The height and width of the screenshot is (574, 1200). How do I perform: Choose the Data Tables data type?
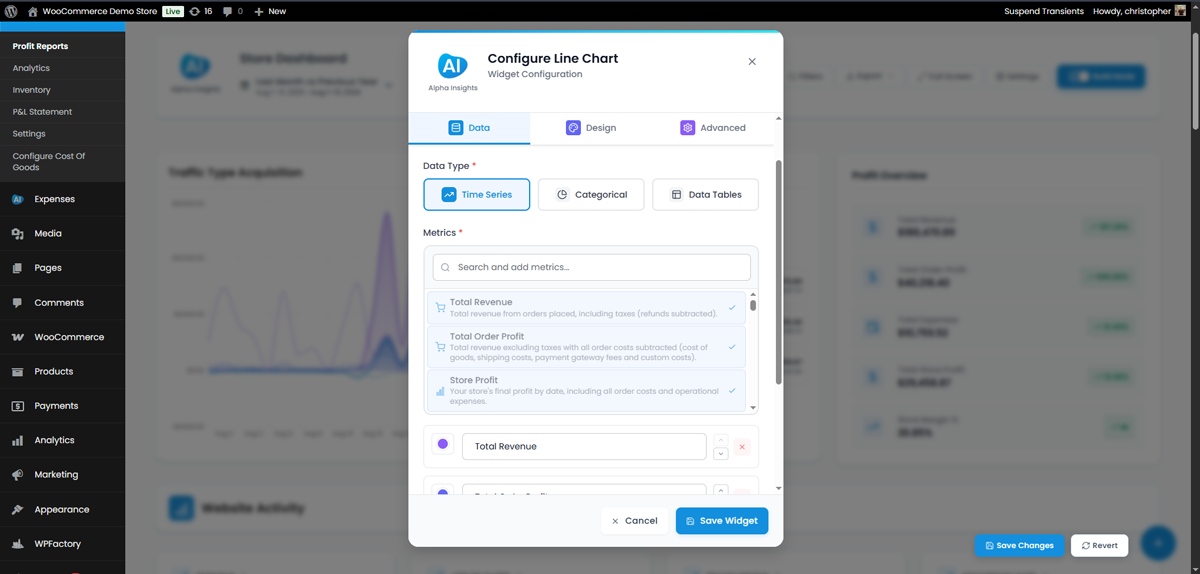(705, 195)
